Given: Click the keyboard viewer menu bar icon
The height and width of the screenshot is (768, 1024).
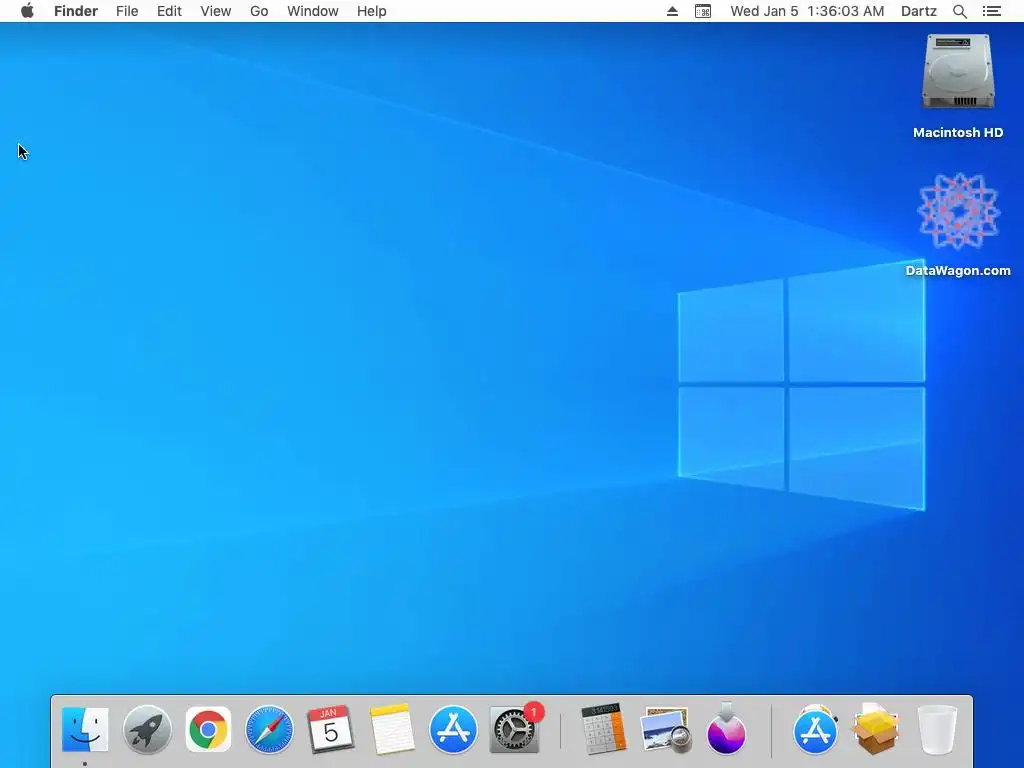Looking at the screenshot, I should tap(703, 11).
